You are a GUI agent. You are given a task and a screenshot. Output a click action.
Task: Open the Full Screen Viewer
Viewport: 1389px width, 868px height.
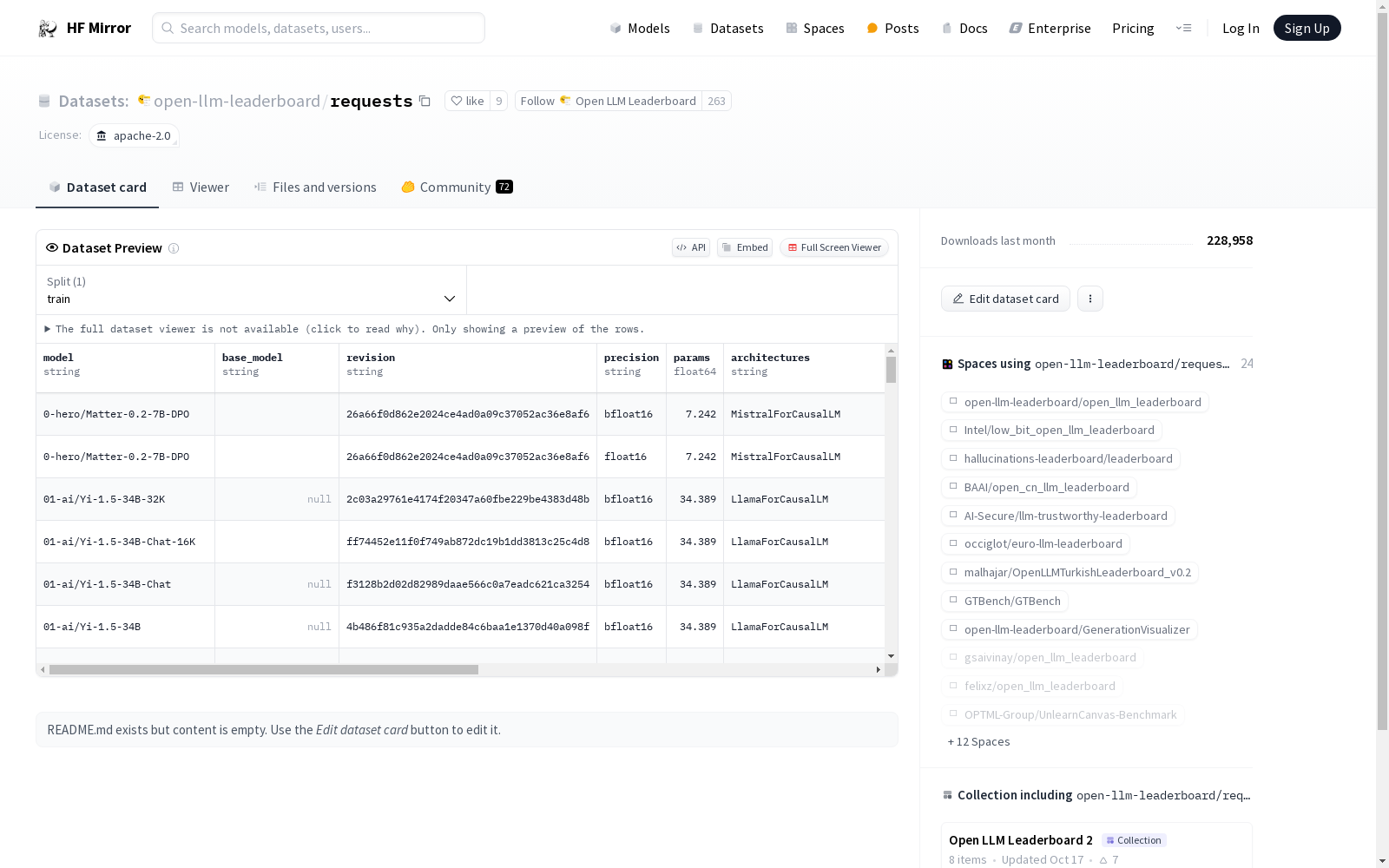click(834, 247)
